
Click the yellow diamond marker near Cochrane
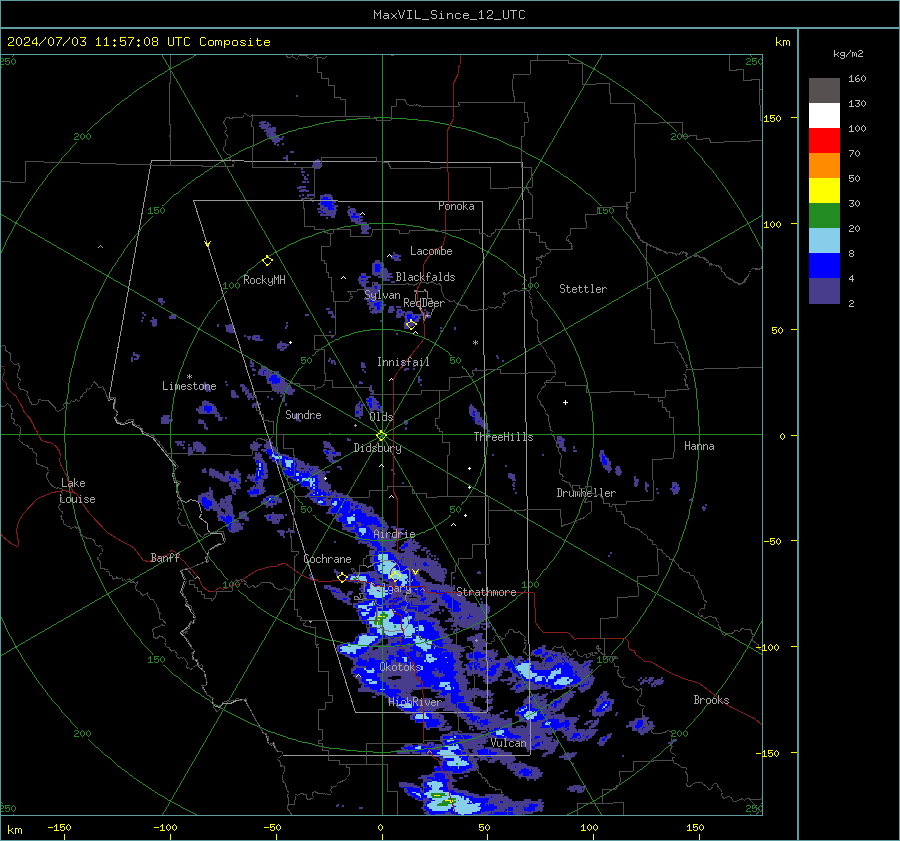[342, 577]
